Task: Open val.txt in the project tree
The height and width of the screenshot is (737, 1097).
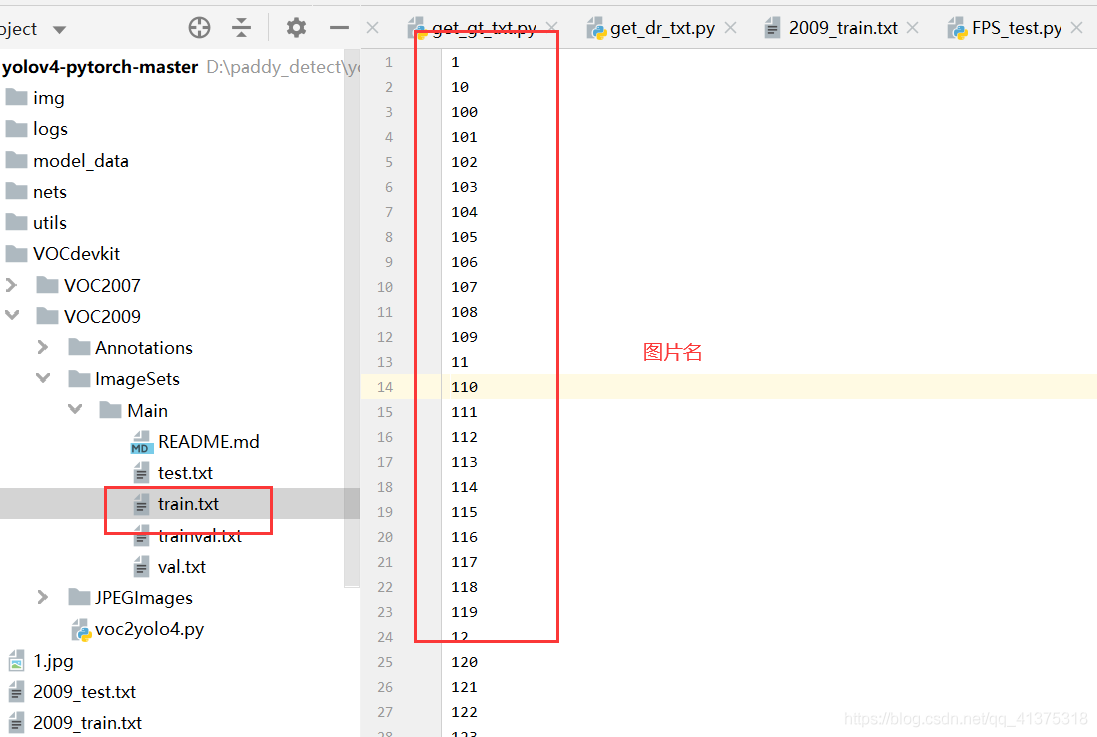Action: [x=181, y=566]
